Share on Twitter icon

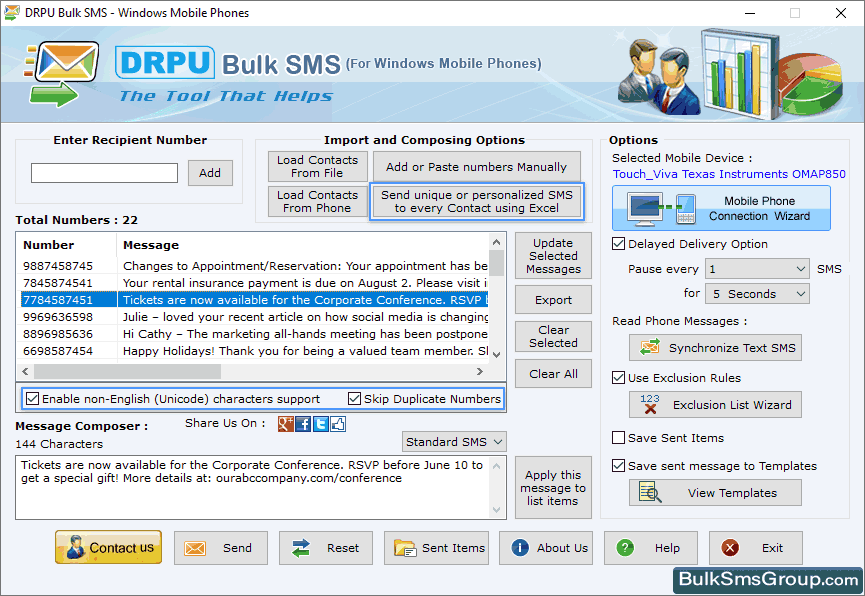[x=321, y=424]
